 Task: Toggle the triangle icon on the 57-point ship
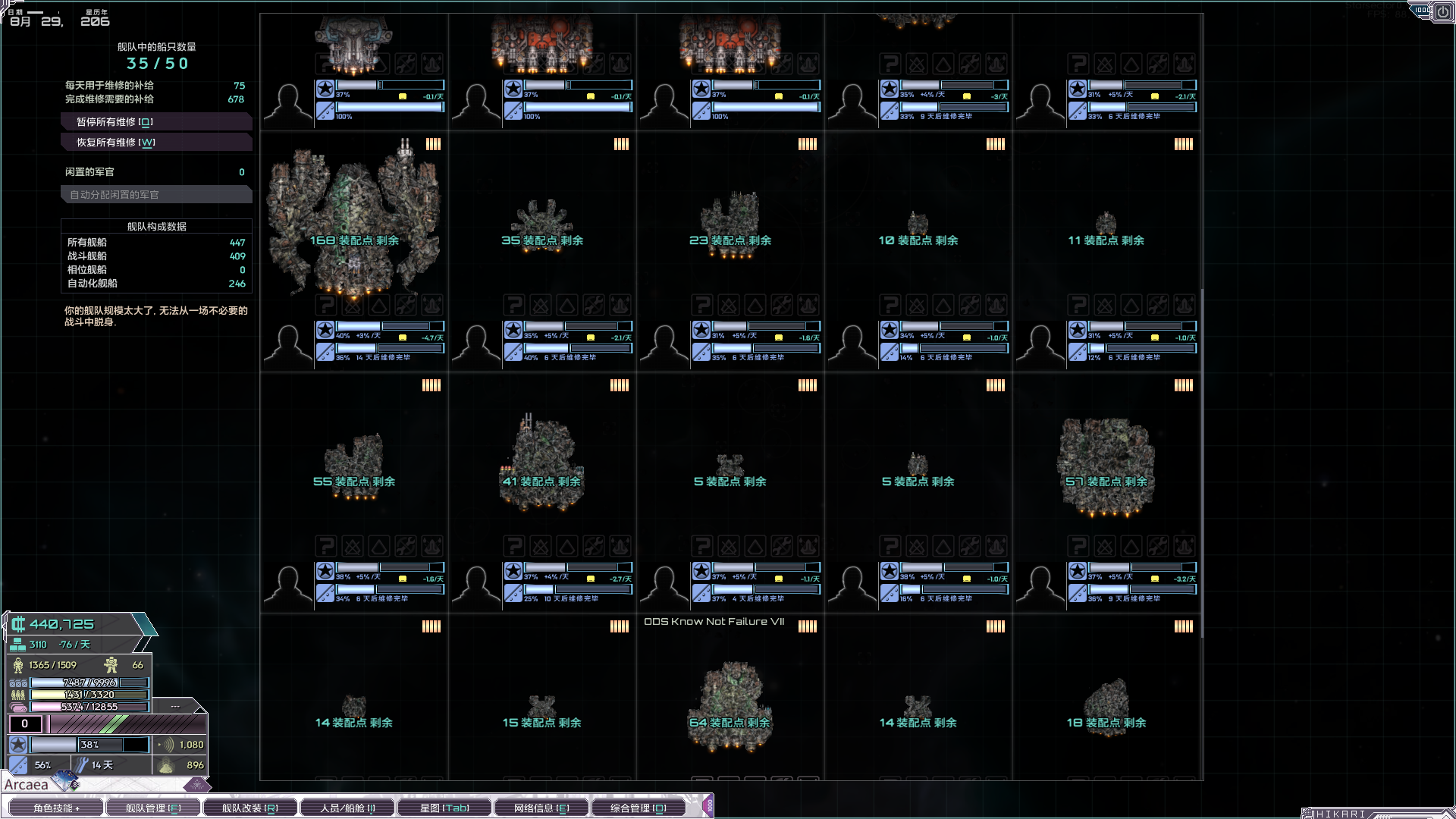coord(1131,546)
